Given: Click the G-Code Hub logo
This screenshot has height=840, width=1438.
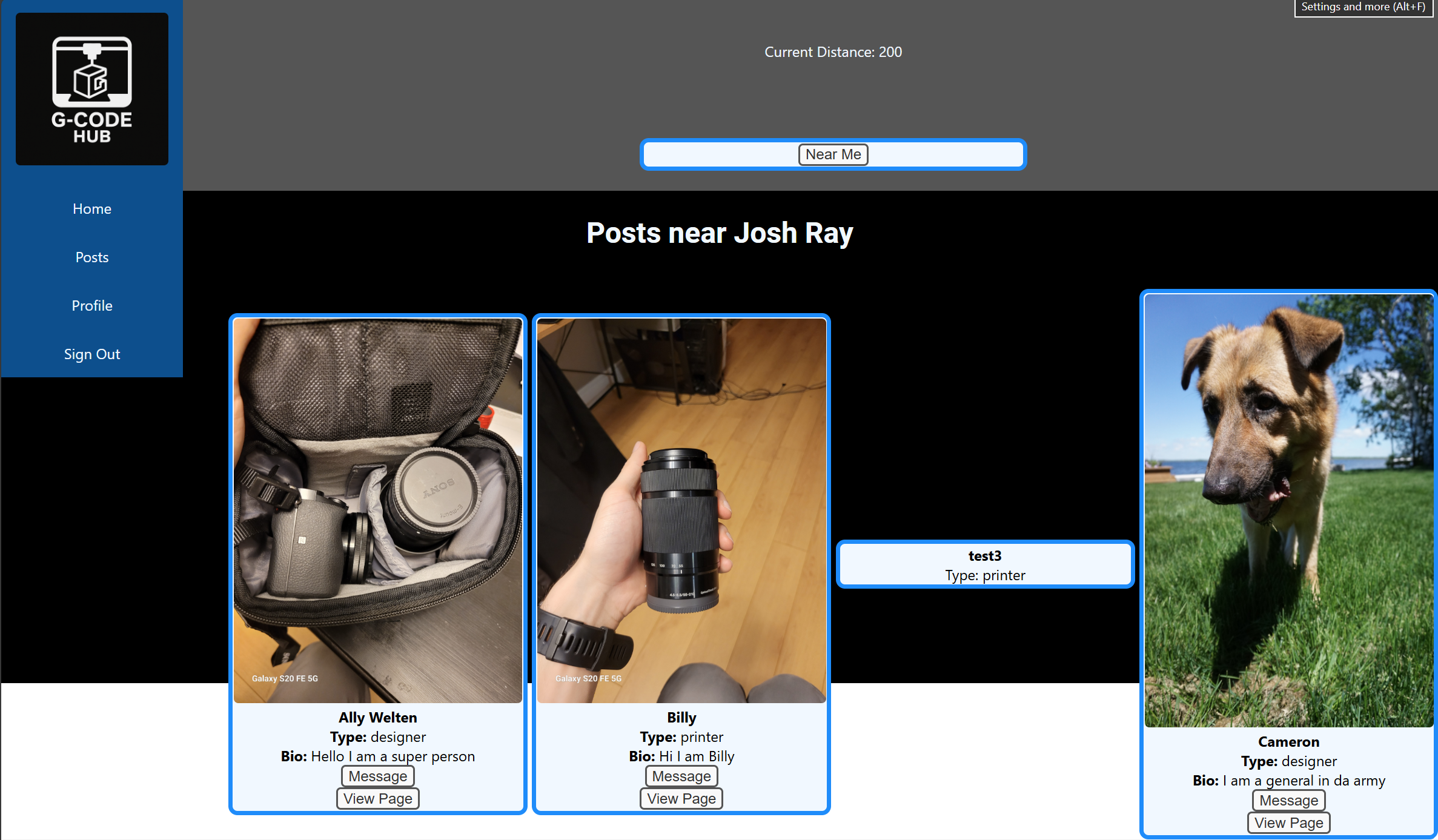Looking at the screenshot, I should [92, 89].
